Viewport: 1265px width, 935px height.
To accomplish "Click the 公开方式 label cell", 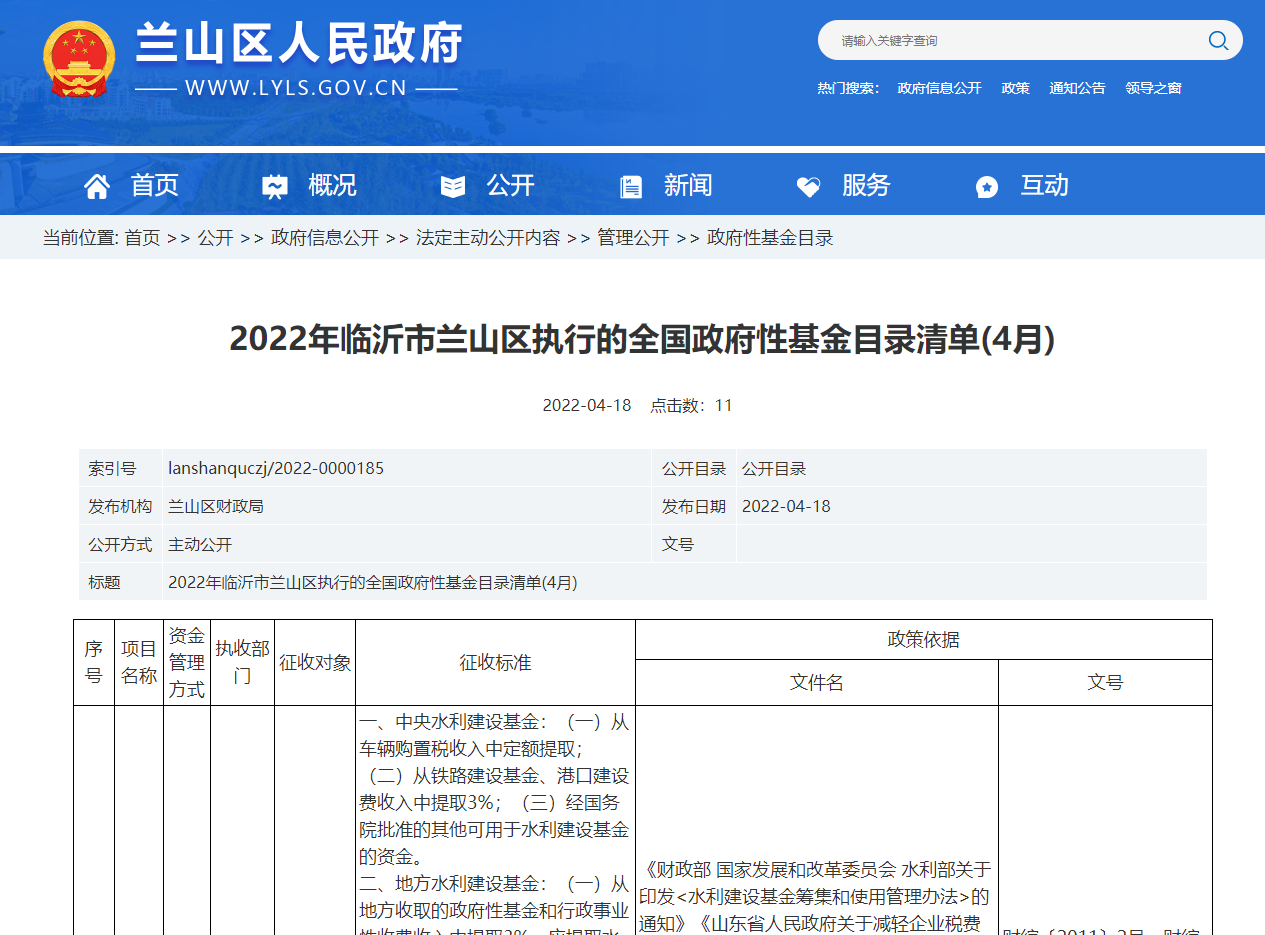I will pyautogui.click(x=120, y=544).
